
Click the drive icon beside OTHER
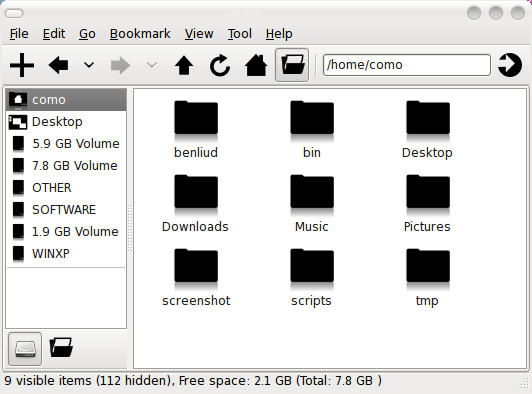(x=18, y=188)
